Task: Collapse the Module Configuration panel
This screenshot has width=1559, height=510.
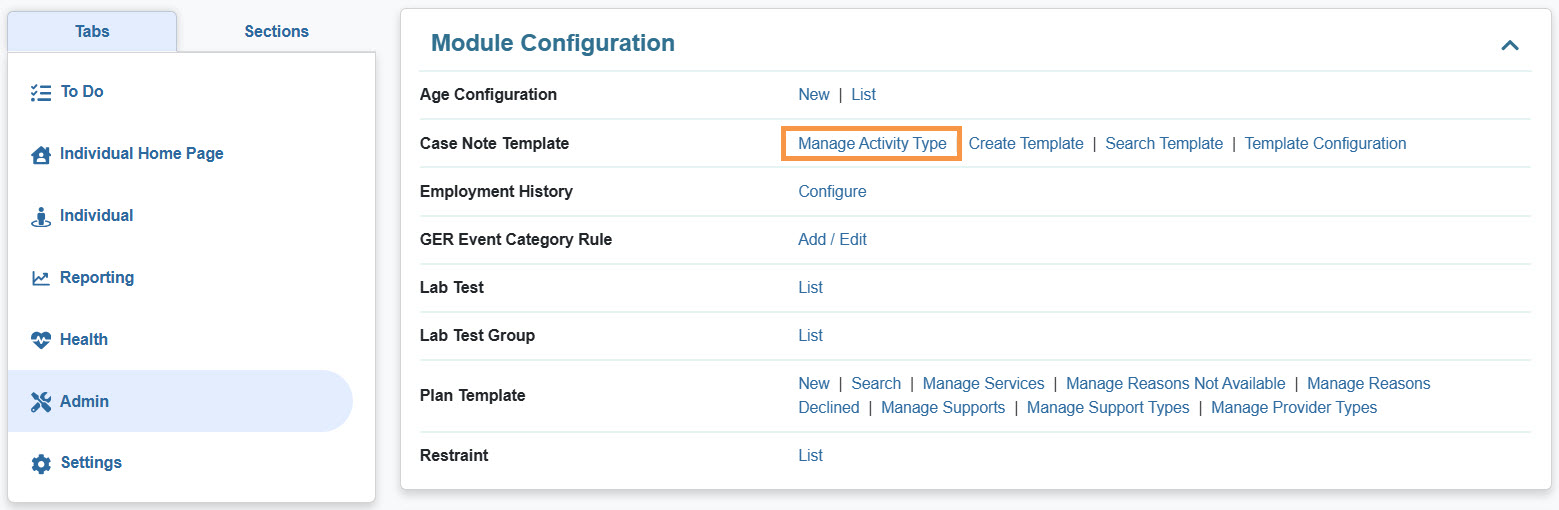Action: pyautogui.click(x=1509, y=45)
